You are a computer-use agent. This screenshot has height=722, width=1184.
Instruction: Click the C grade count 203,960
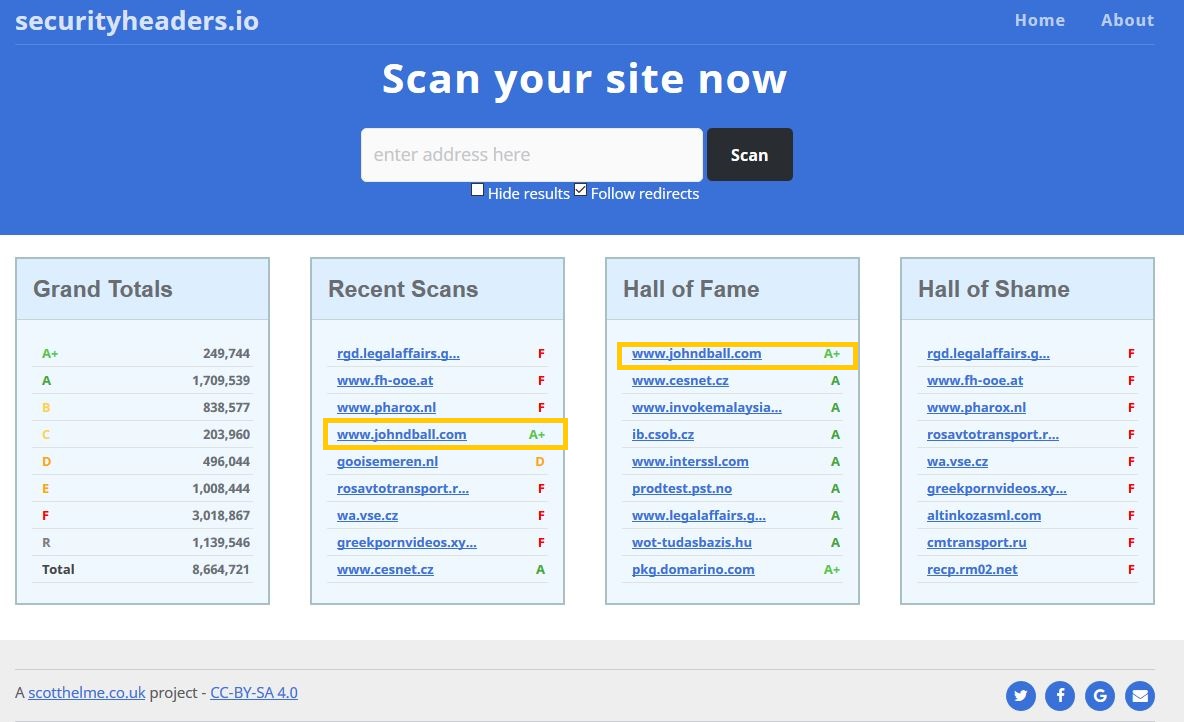(226, 435)
